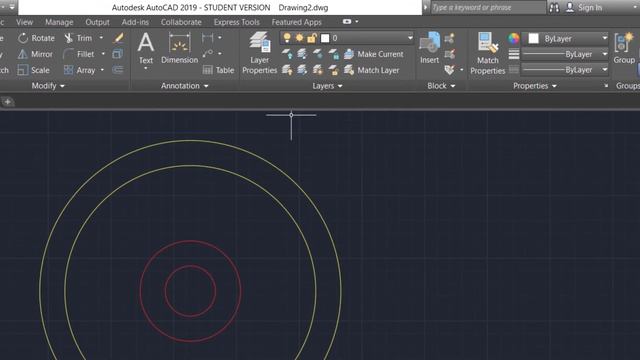Toggle layer freeze sun icon

tap(300, 38)
